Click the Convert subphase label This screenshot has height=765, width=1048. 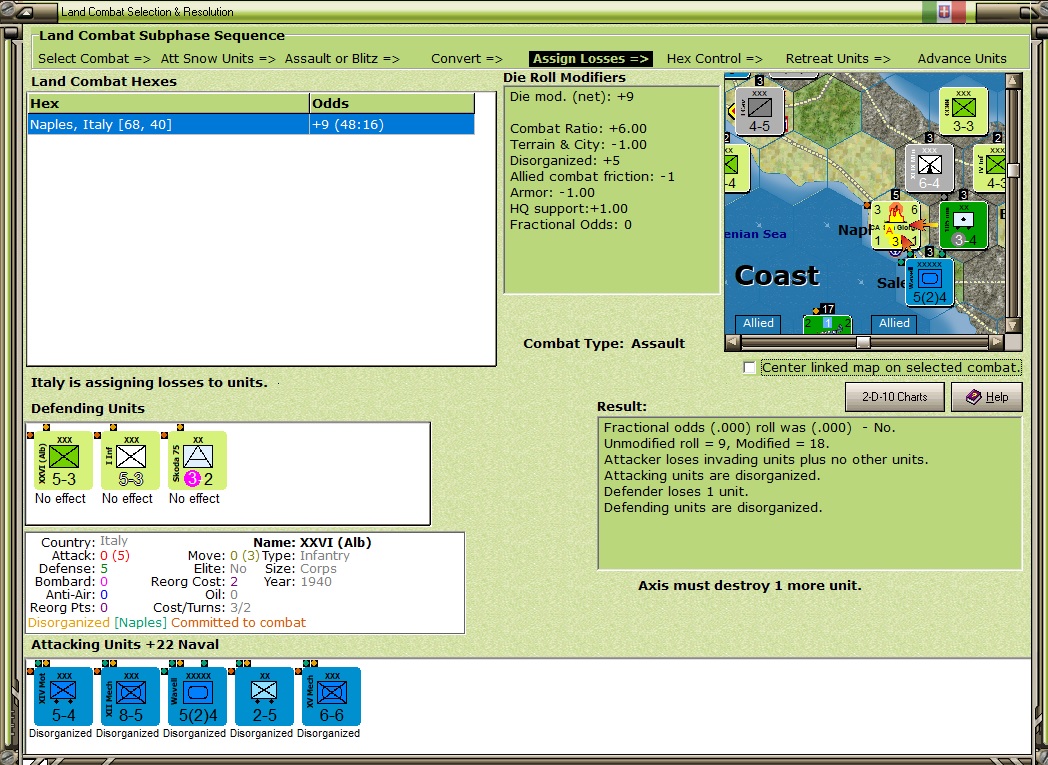pyautogui.click(x=467, y=59)
